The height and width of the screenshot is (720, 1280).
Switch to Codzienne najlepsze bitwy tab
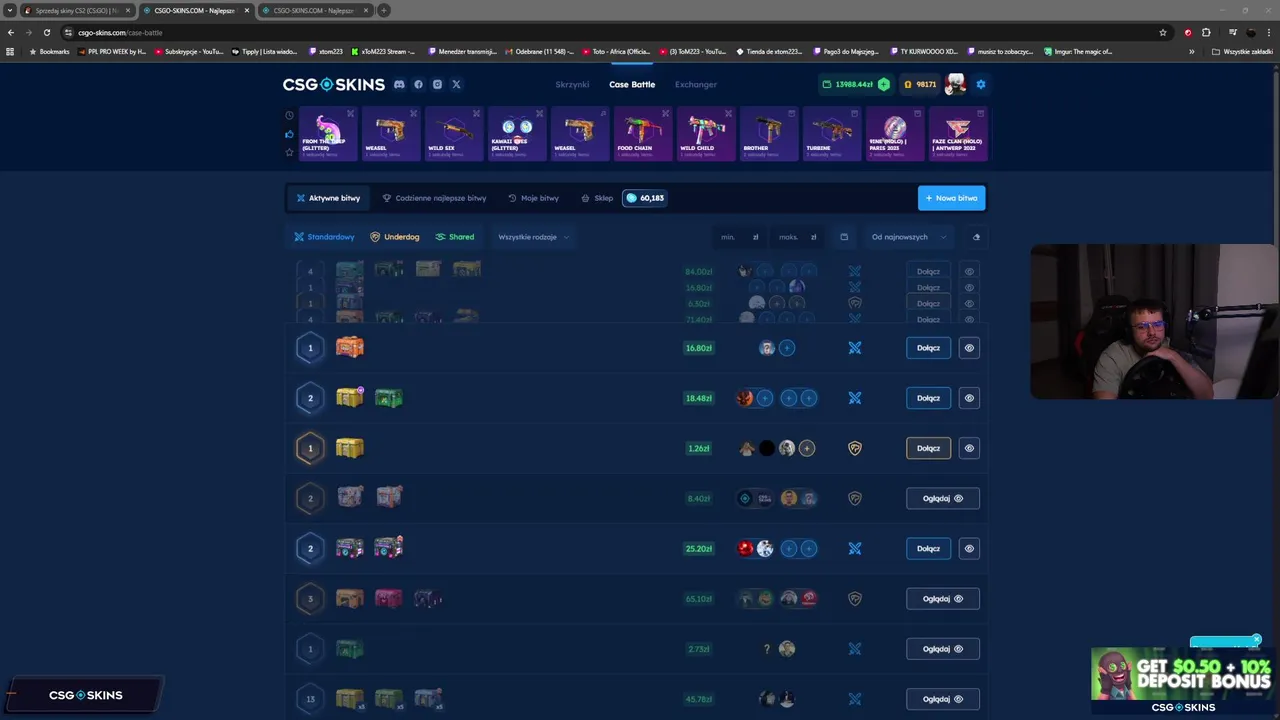434,198
